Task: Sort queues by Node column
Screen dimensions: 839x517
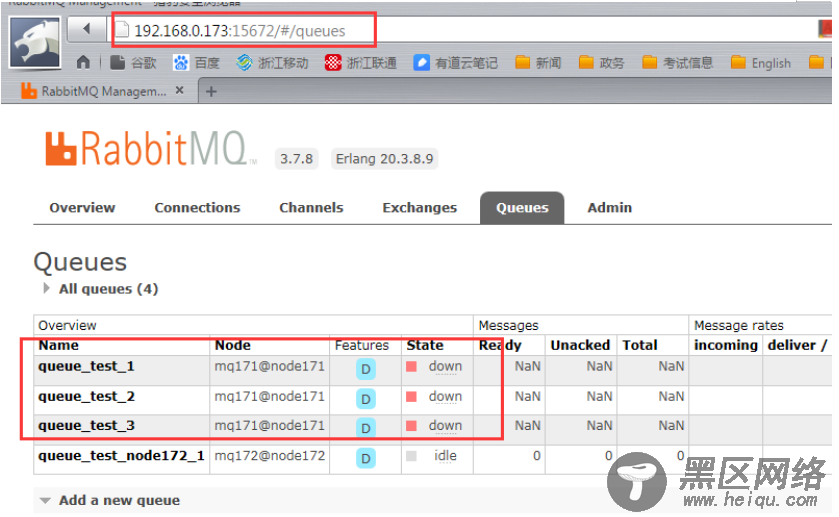Action: pyautogui.click(x=233, y=345)
